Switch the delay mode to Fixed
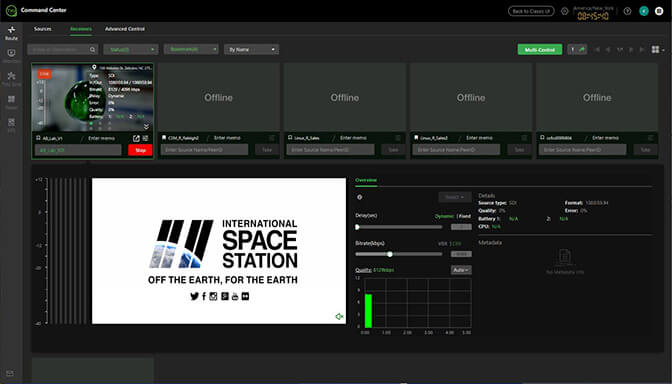This screenshot has height=384, width=672. click(x=465, y=216)
